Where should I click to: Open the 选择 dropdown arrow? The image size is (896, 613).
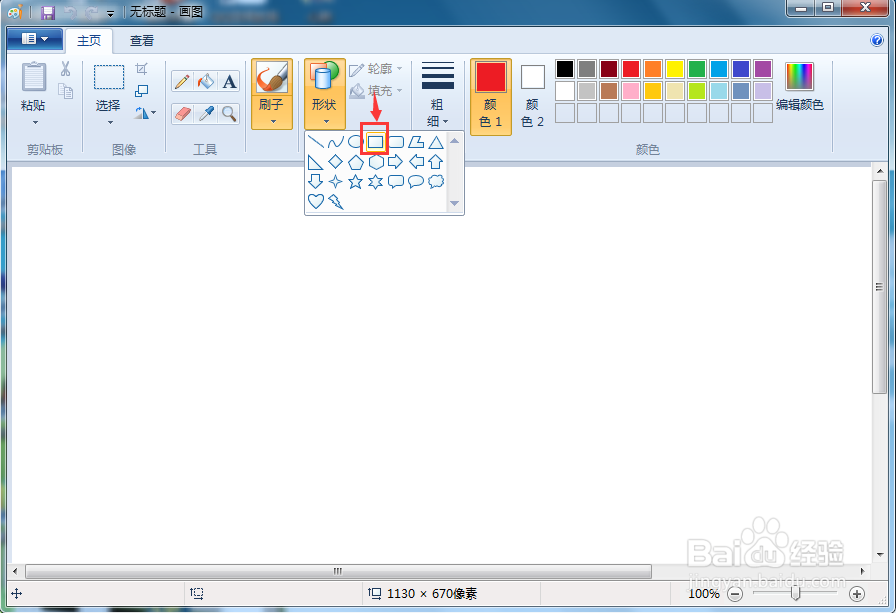(x=110, y=122)
